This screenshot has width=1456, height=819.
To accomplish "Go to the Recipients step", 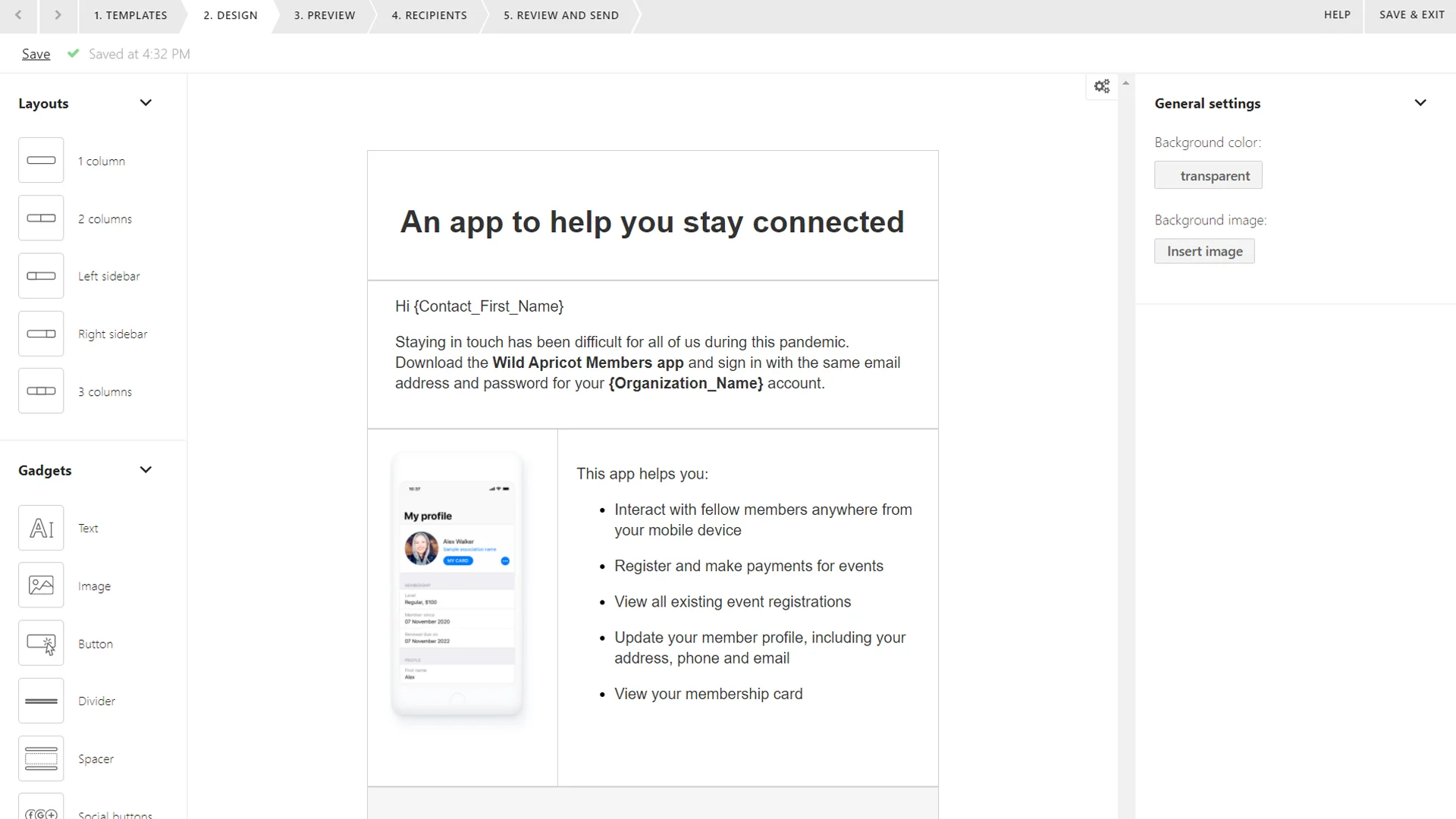I will [x=428, y=15].
